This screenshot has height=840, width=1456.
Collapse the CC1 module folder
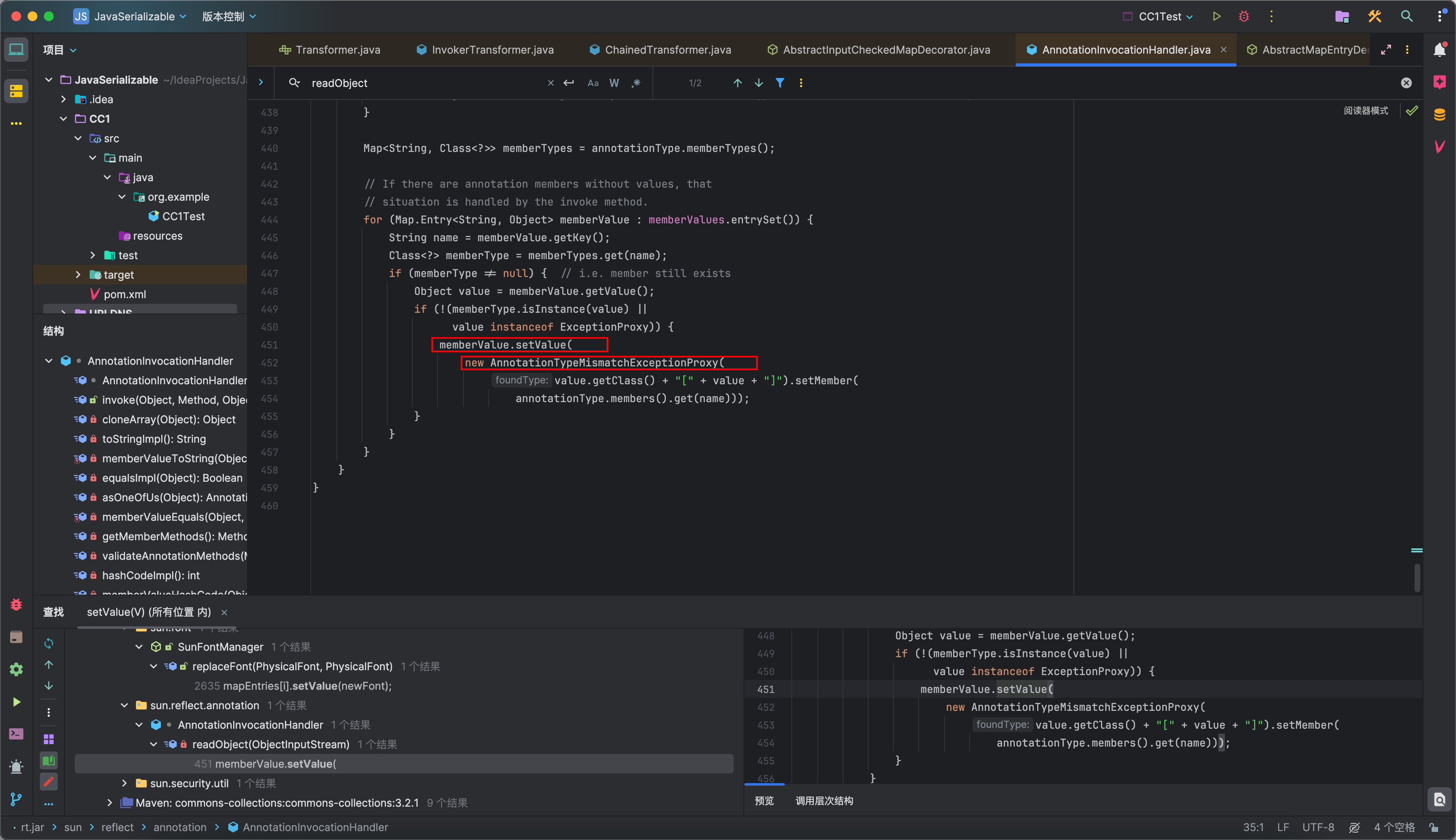tap(63, 119)
